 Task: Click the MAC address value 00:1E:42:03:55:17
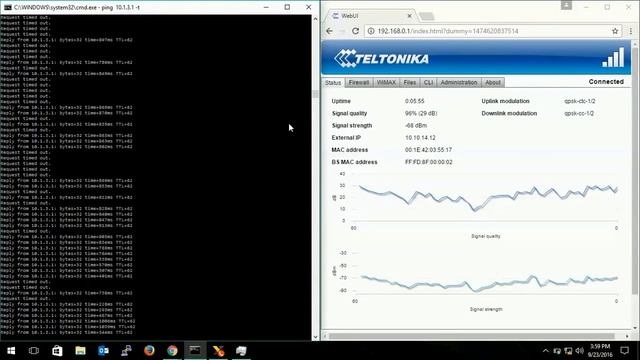[428, 150]
